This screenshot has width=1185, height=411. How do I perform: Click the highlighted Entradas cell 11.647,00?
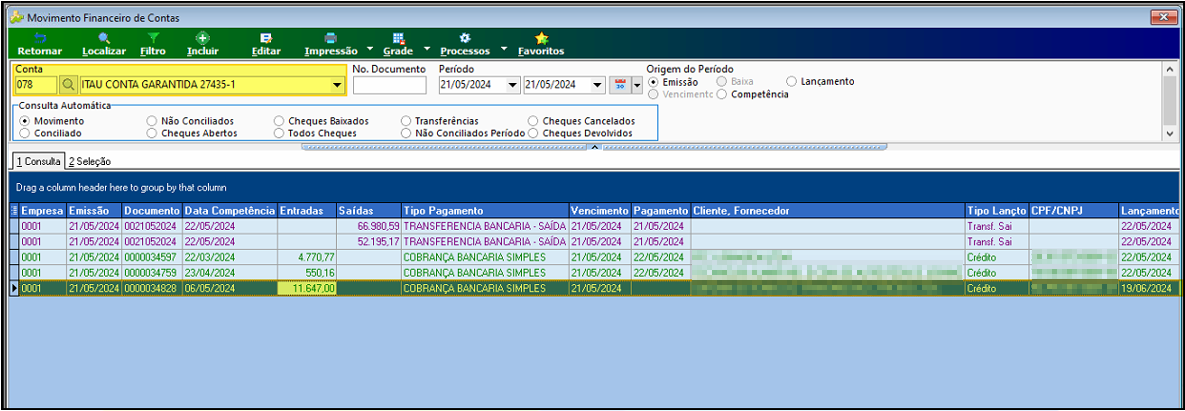click(307, 288)
